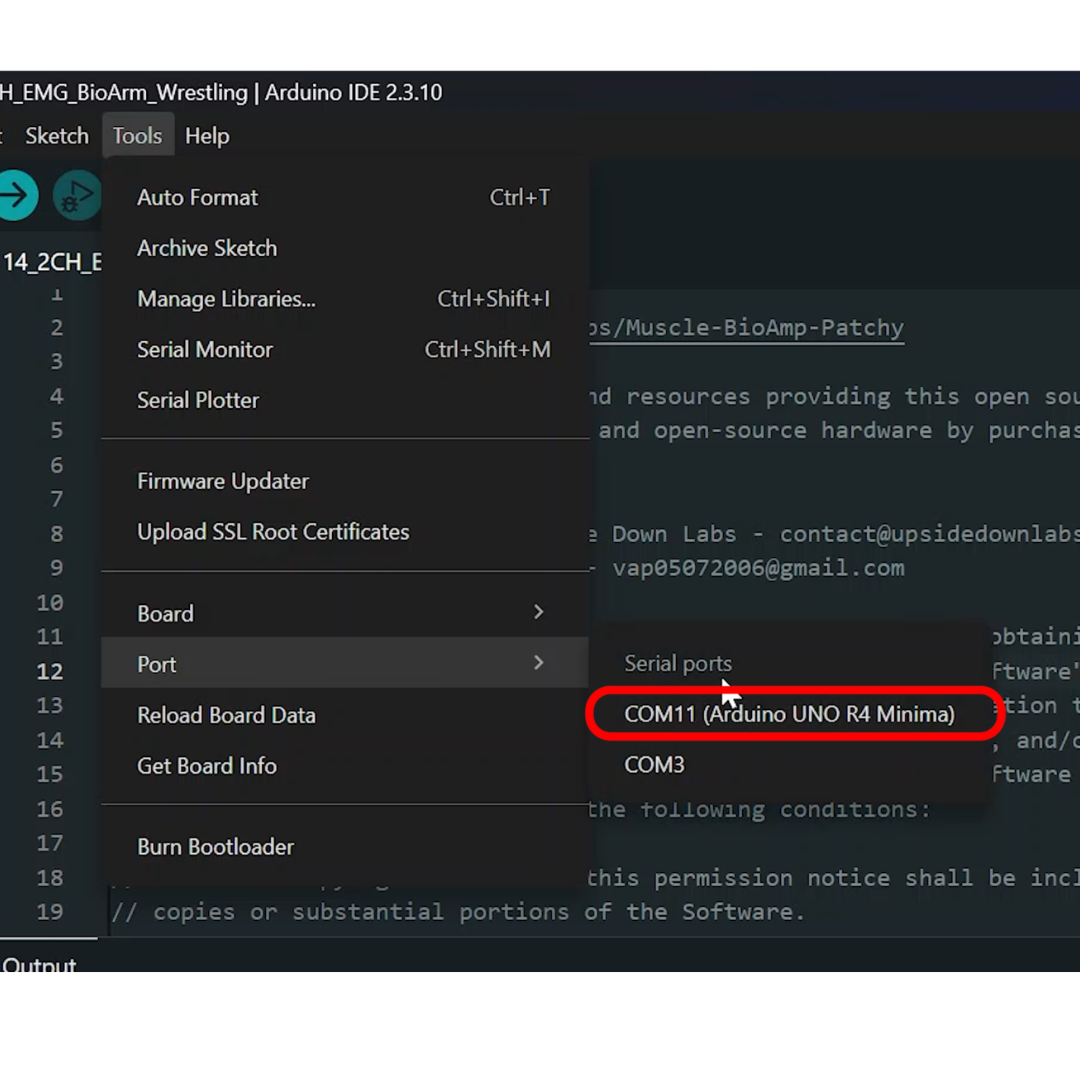The height and width of the screenshot is (1080, 1080).
Task: Click the Upload arrow button
Action: coord(17,196)
